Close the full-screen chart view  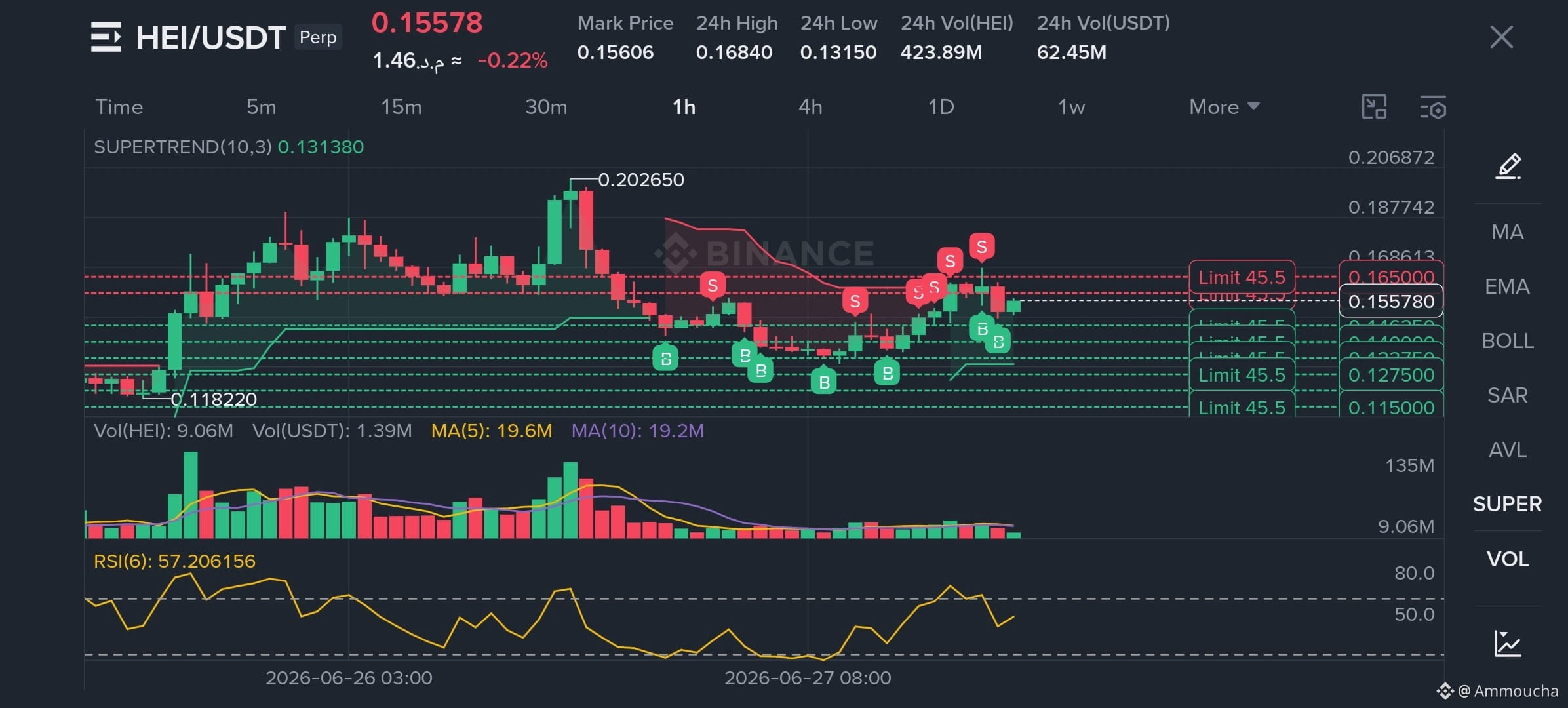click(1501, 37)
